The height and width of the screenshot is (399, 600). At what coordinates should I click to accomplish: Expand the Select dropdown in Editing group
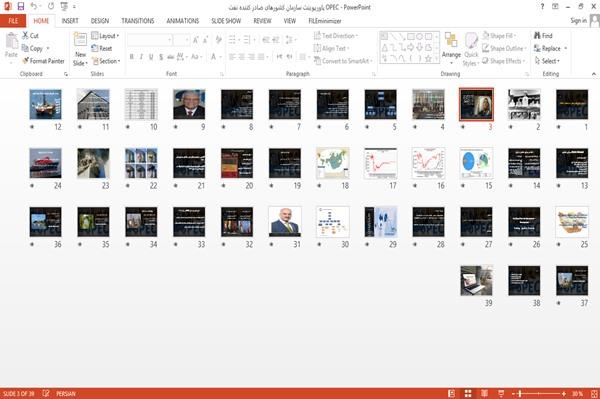pos(547,61)
